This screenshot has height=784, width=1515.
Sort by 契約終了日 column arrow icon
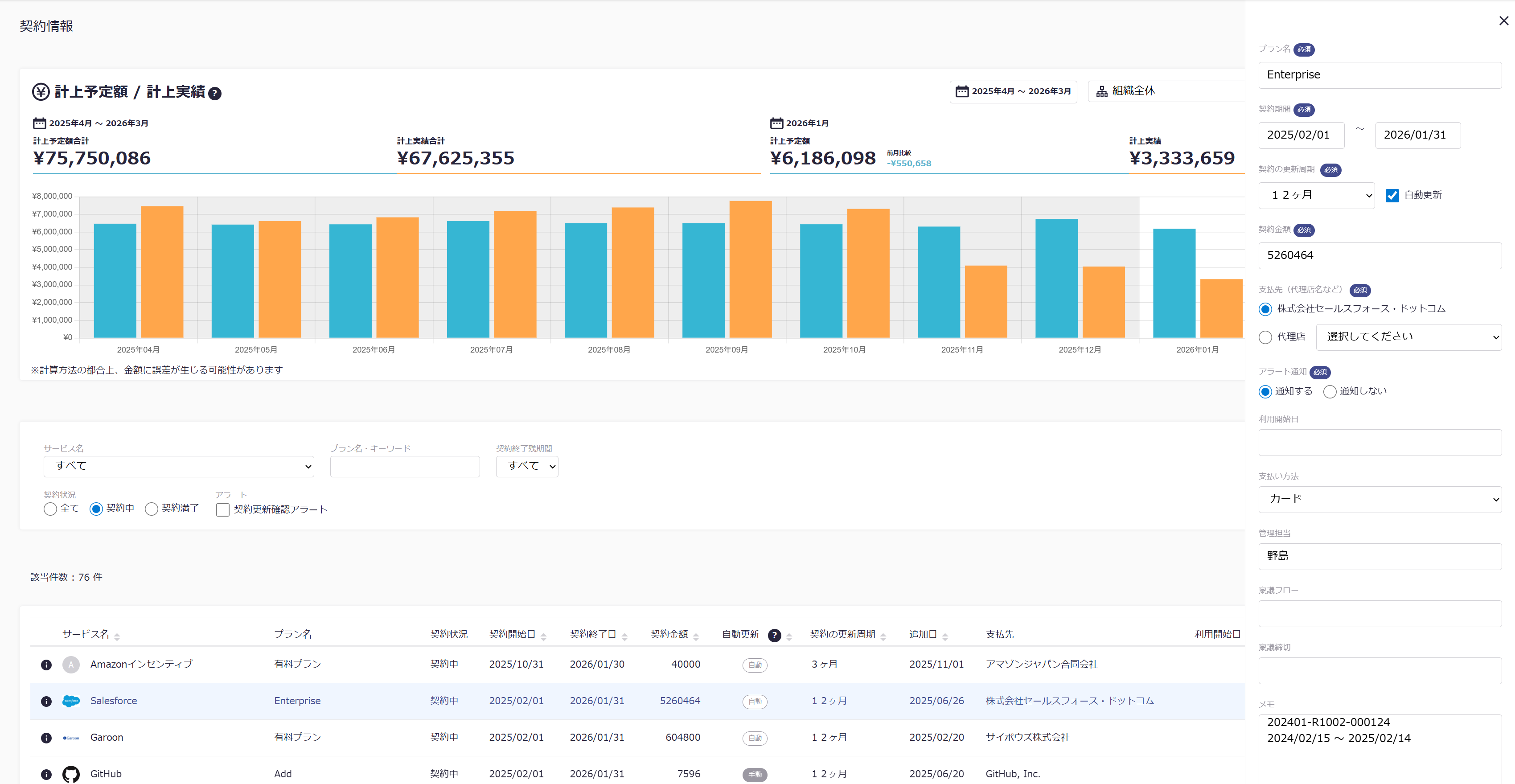pyautogui.click(x=624, y=636)
